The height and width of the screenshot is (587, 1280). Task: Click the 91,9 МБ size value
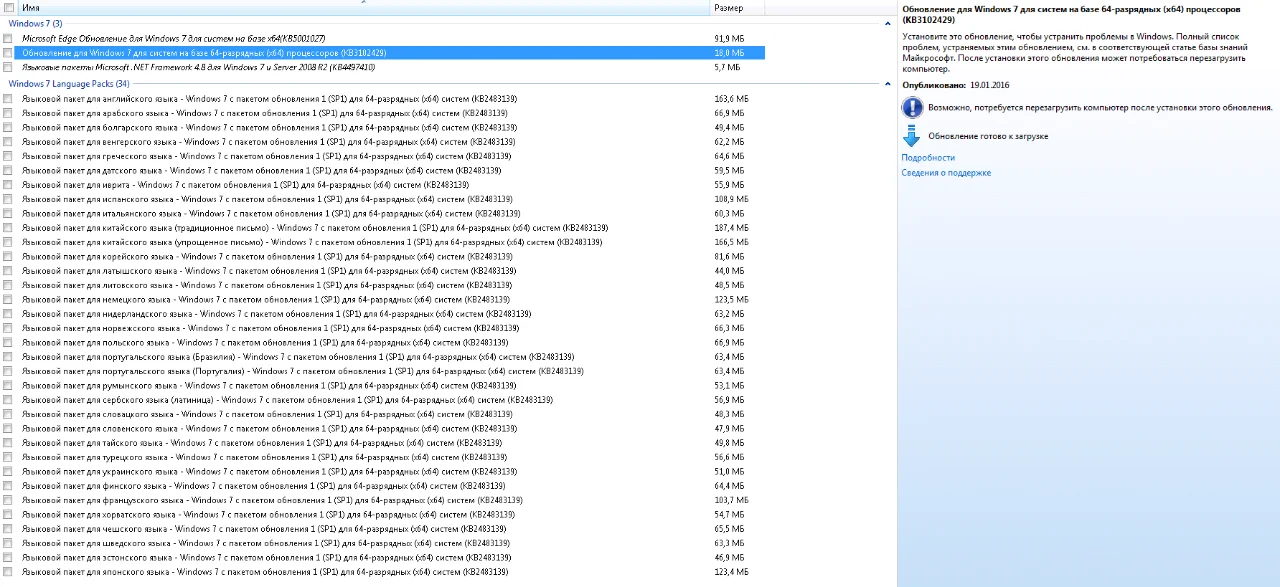pos(731,38)
